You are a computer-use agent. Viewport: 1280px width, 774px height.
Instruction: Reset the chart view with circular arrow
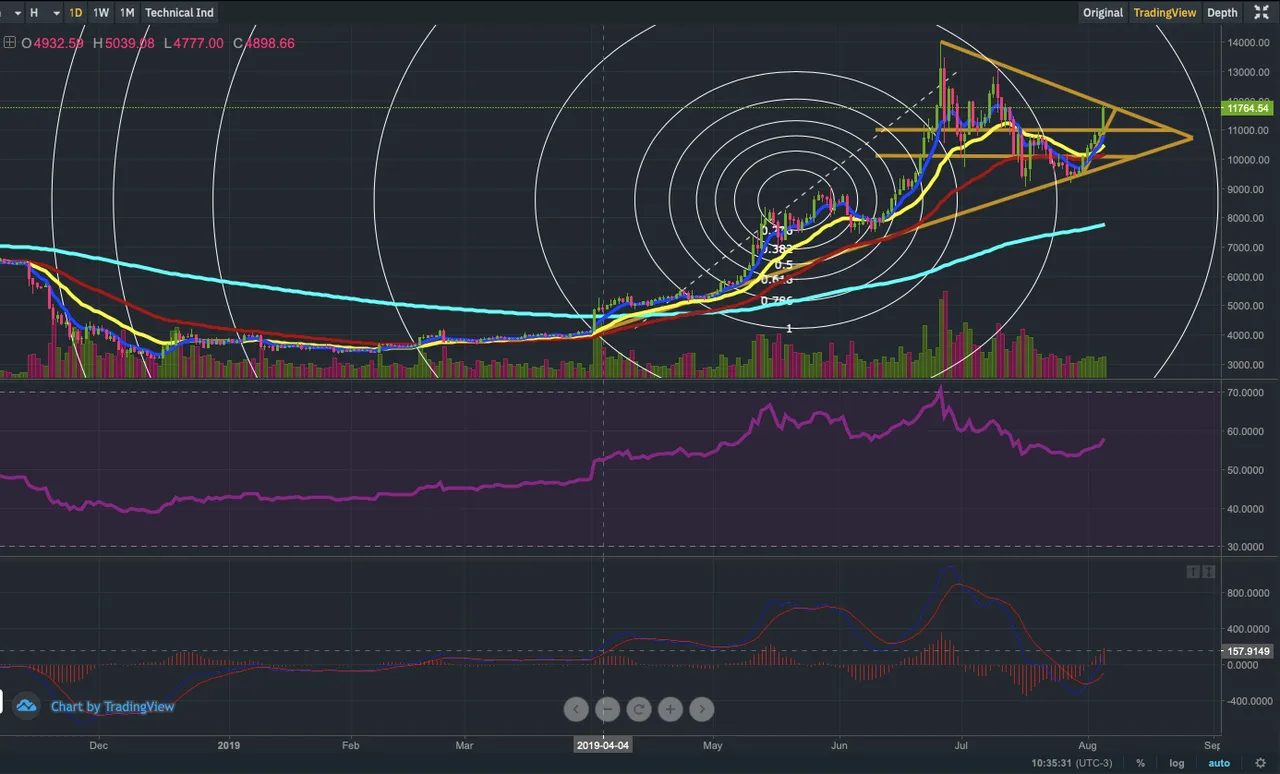(638, 710)
